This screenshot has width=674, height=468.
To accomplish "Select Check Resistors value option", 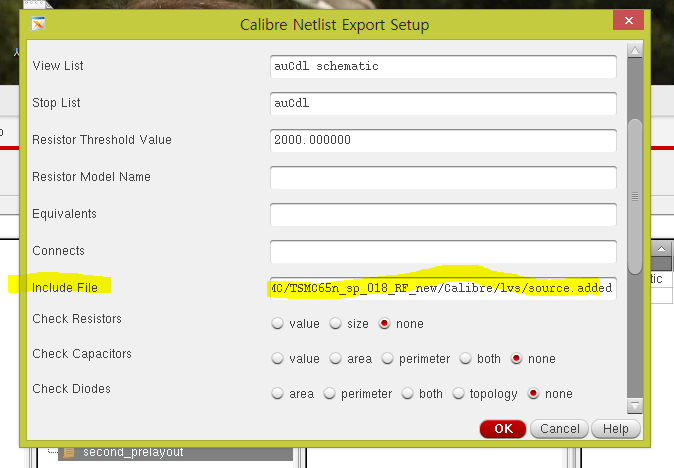I will point(278,323).
